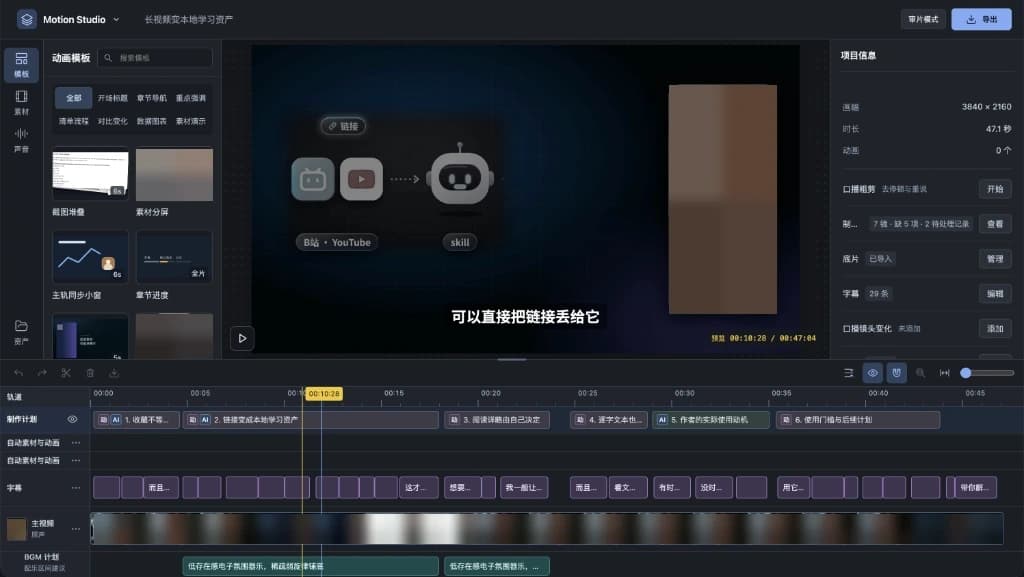Select the 帮你断... subtitle clip
Image resolution: width=1024 pixels, height=577 pixels.
pyautogui.click(x=974, y=488)
